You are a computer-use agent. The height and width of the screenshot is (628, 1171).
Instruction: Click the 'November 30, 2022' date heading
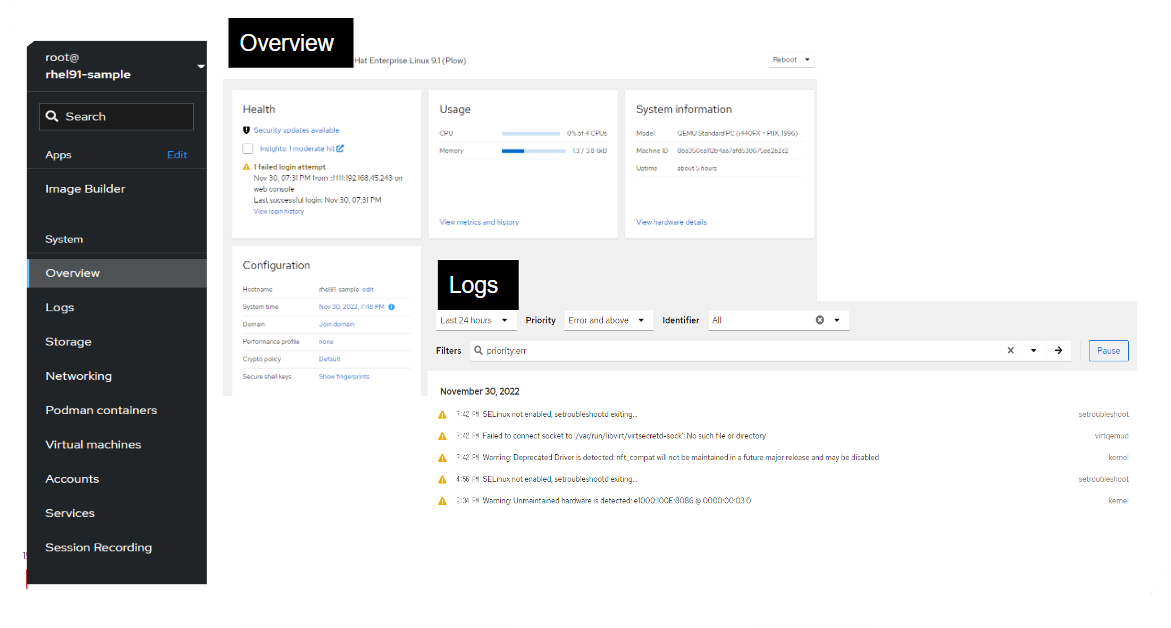[479, 391]
